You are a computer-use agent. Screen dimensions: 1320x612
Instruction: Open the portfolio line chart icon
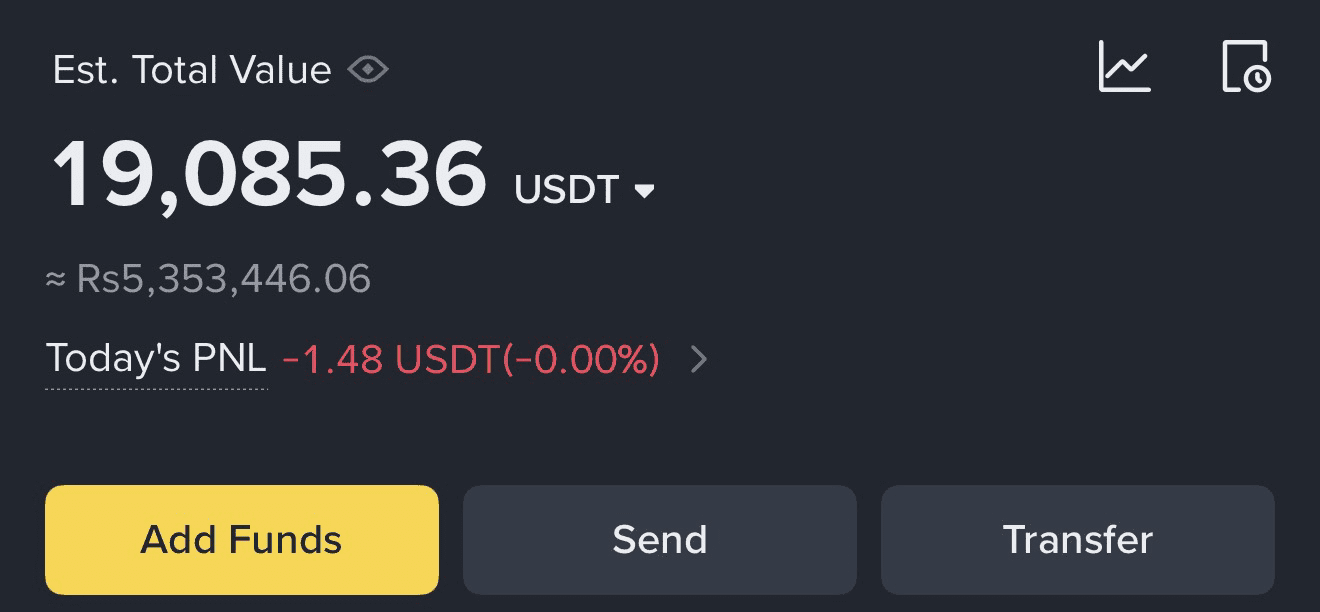point(1125,67)
